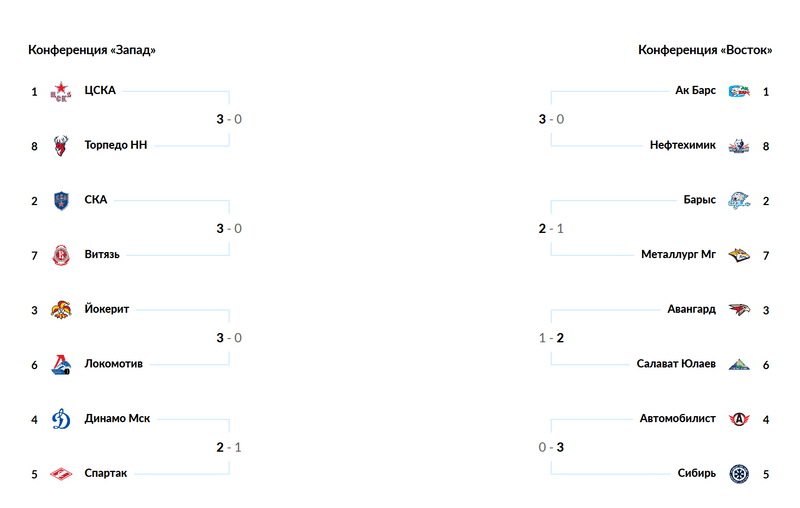Click the Avtomobilist team logo

(738, 419)
